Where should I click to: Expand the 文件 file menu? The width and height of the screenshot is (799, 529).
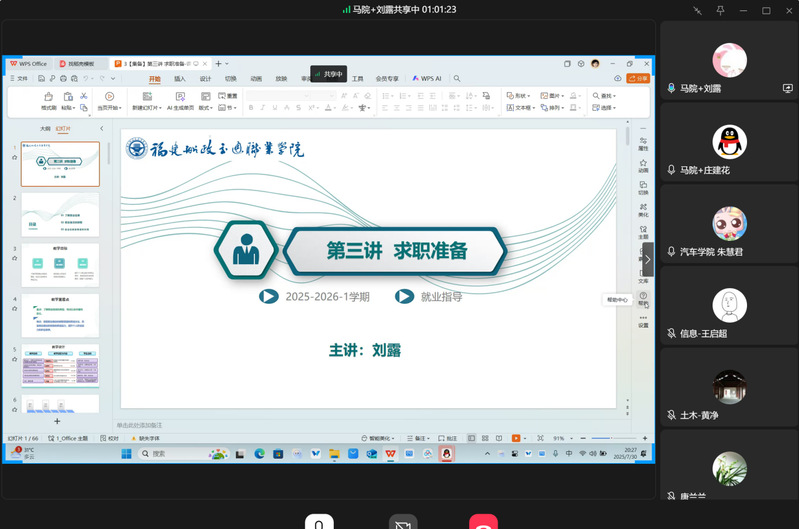point(21,78)
